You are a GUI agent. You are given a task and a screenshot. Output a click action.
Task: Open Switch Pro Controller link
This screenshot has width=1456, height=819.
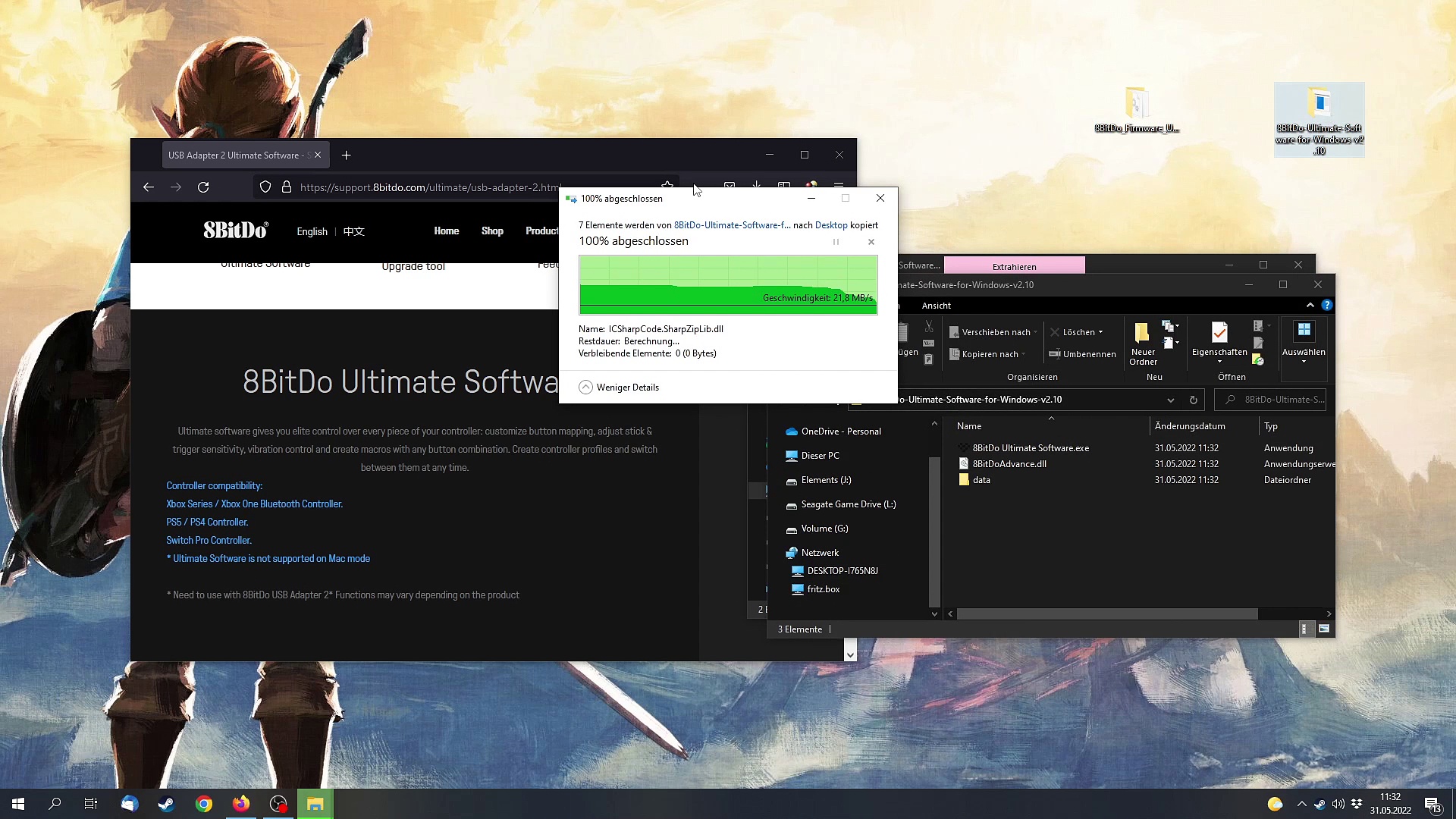(x=209, y=541)
